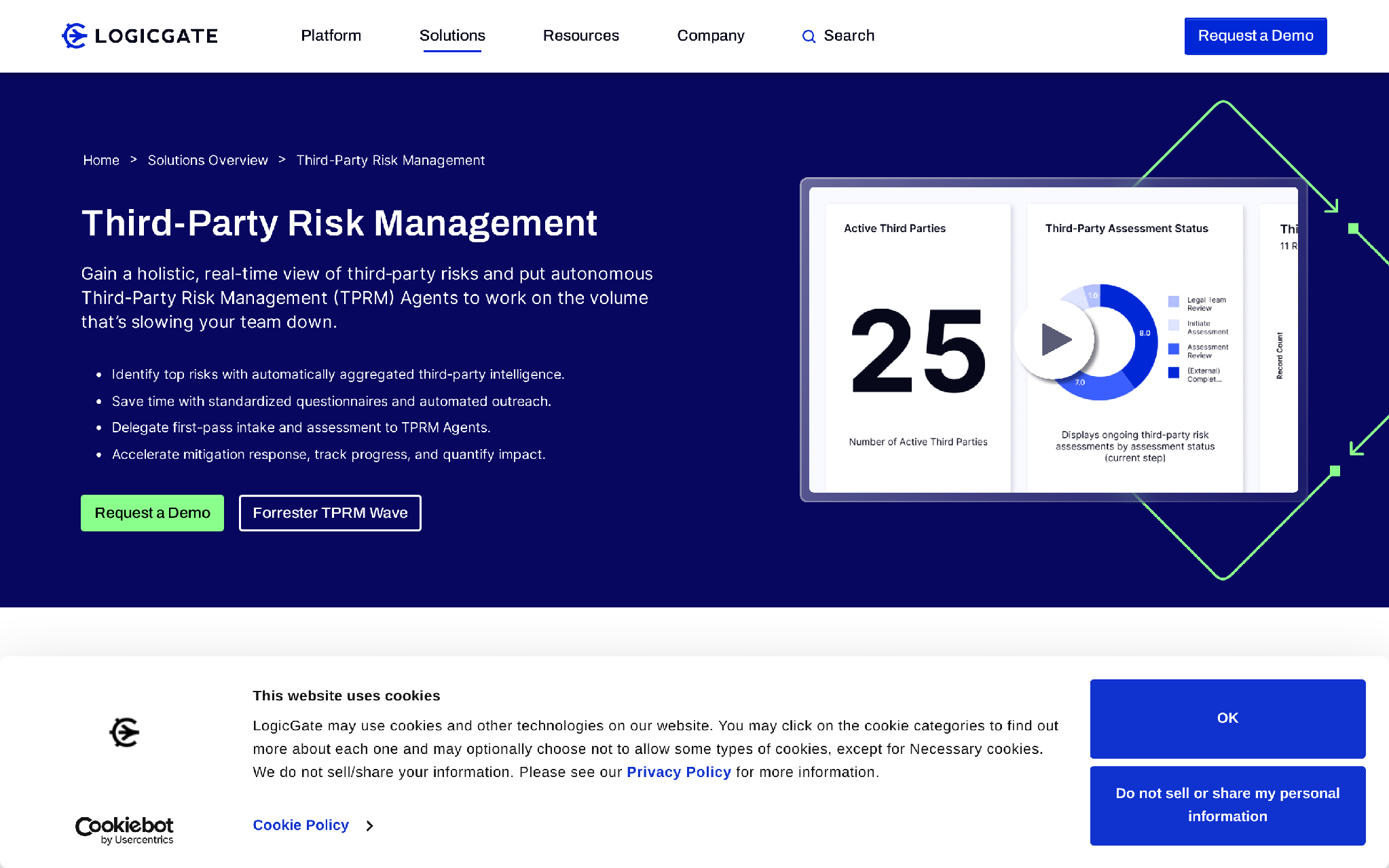Click the Assessment Review legend swatch
This screenshot has height=868, width=1389.
click(x=1174, y=349)
